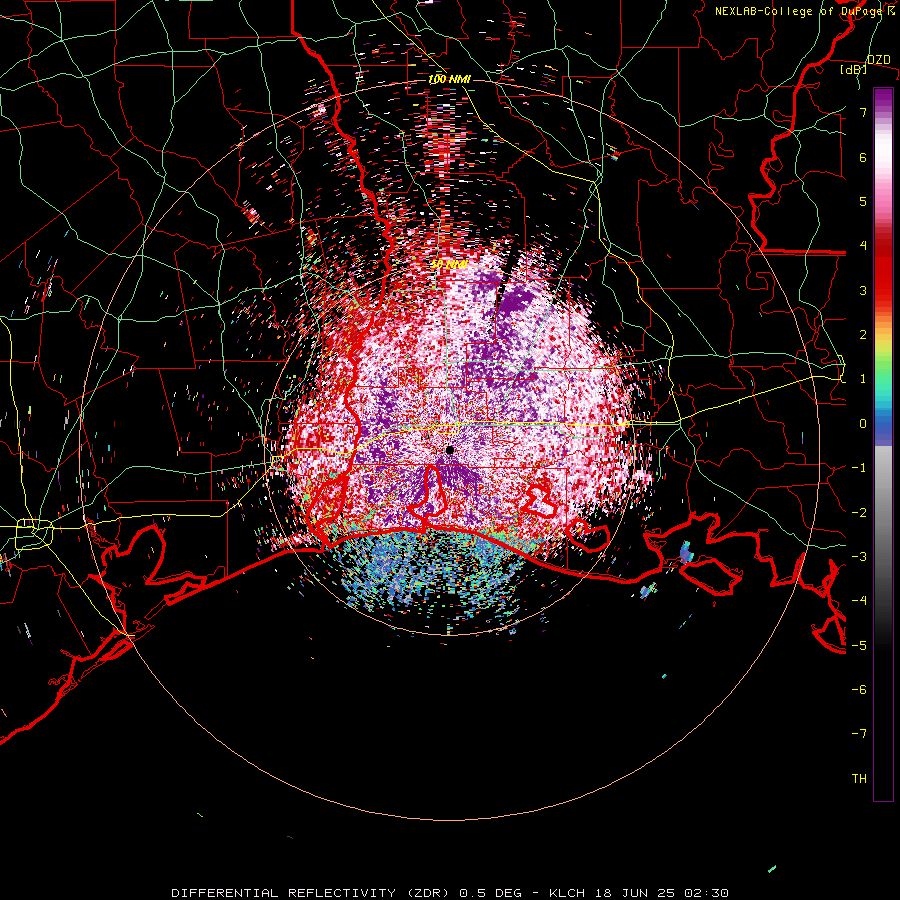This screenshot has width=900, height=900.
Task: Click the -6 tick label on color scale
Action: click(x=859, y=689)
